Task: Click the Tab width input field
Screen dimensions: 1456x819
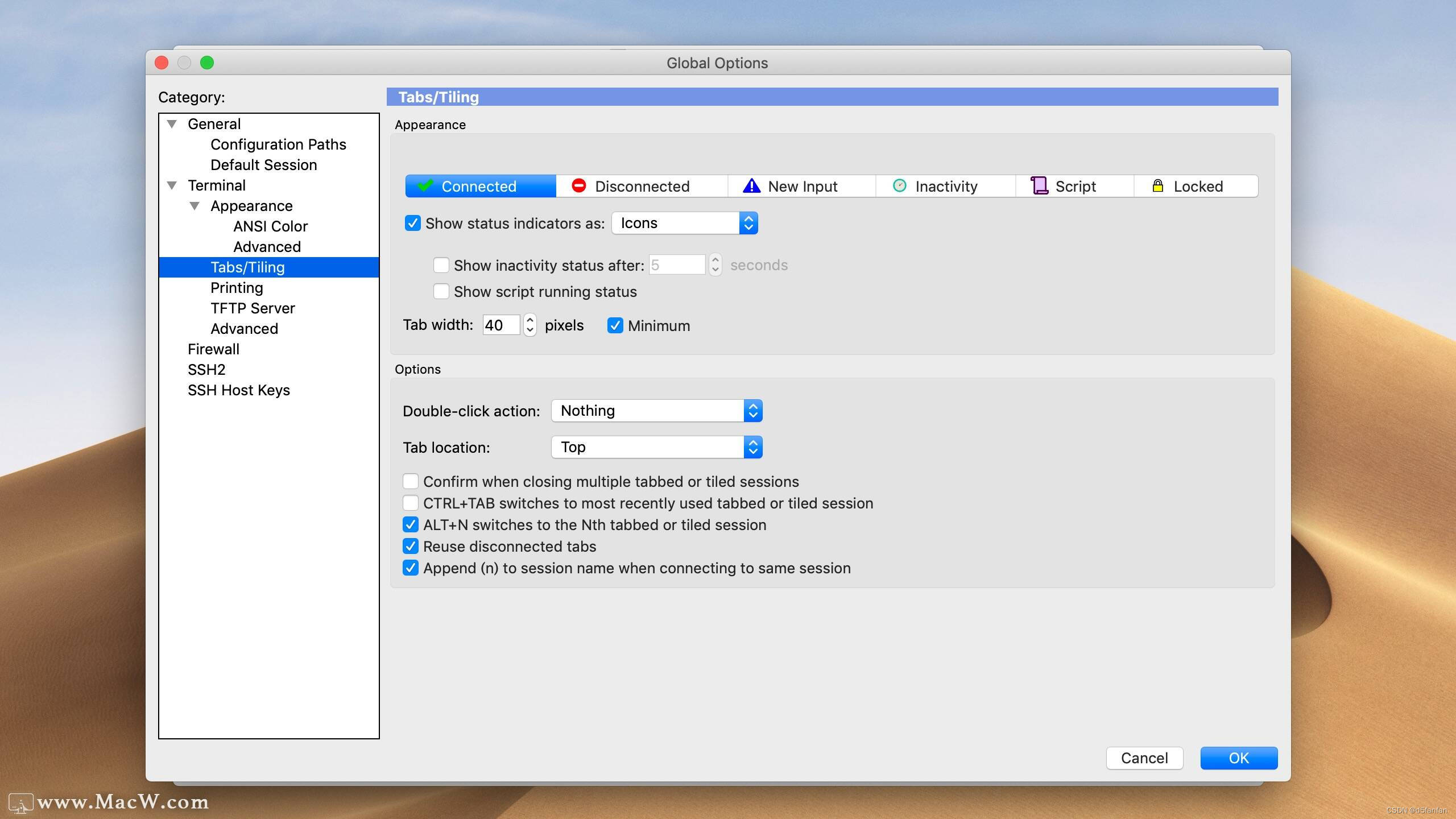Action: (500, 325)
